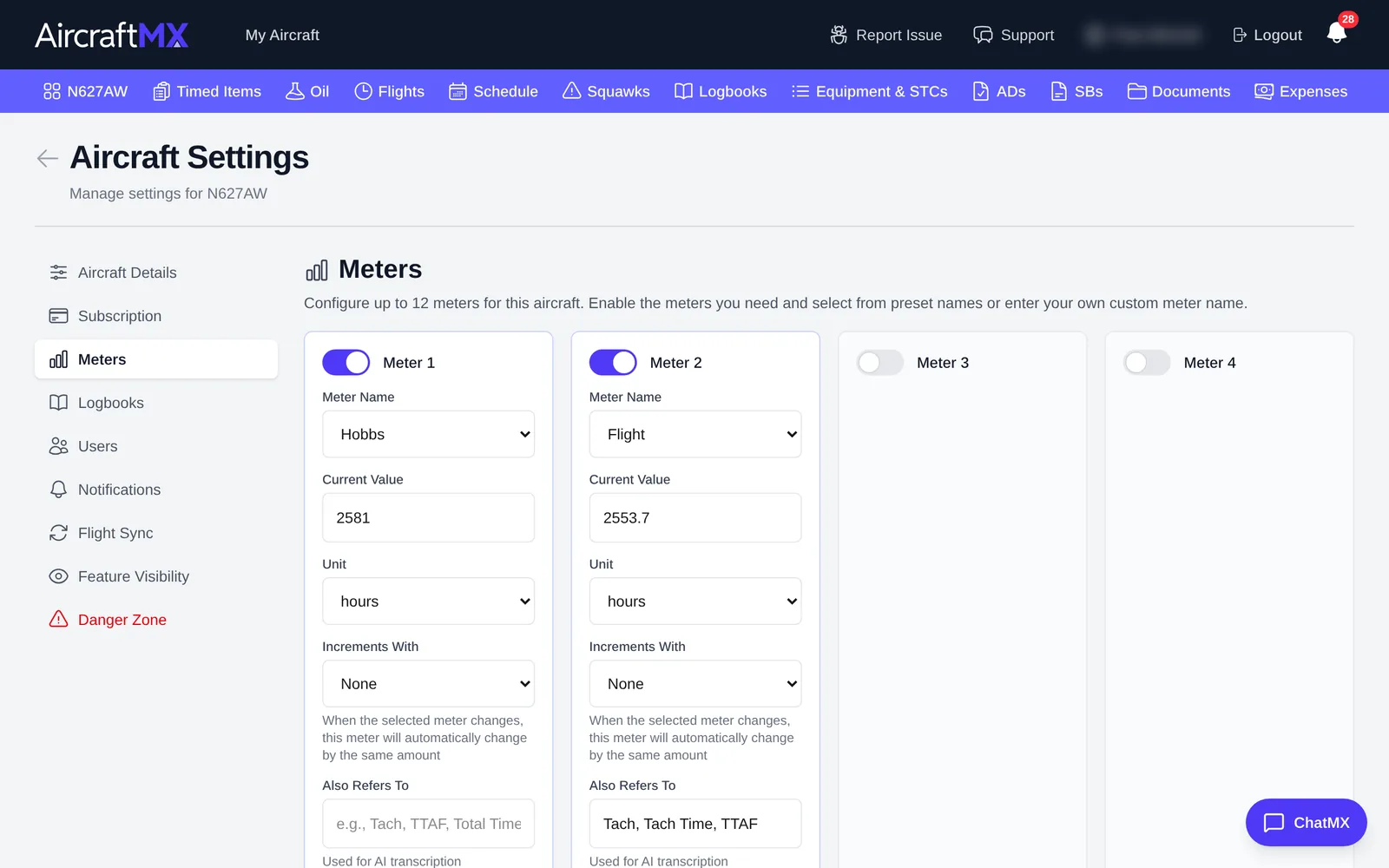Click Meter 1 Current Value field 2581
Screen dimensions: 1389x868
point(428,517)
